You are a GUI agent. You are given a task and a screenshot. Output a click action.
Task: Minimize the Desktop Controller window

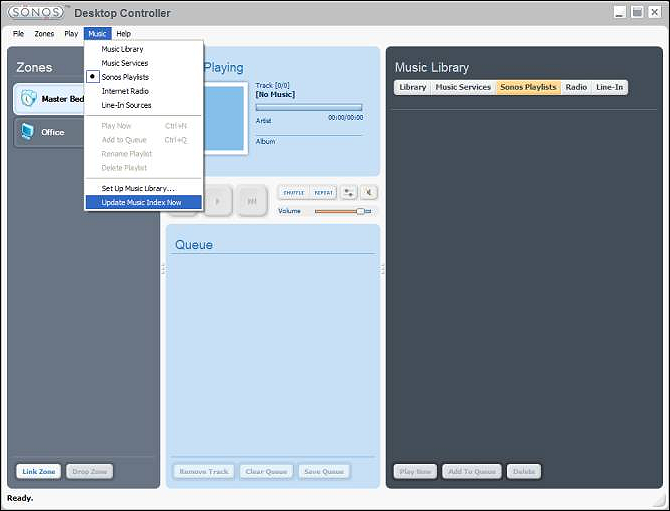point(620,12)
